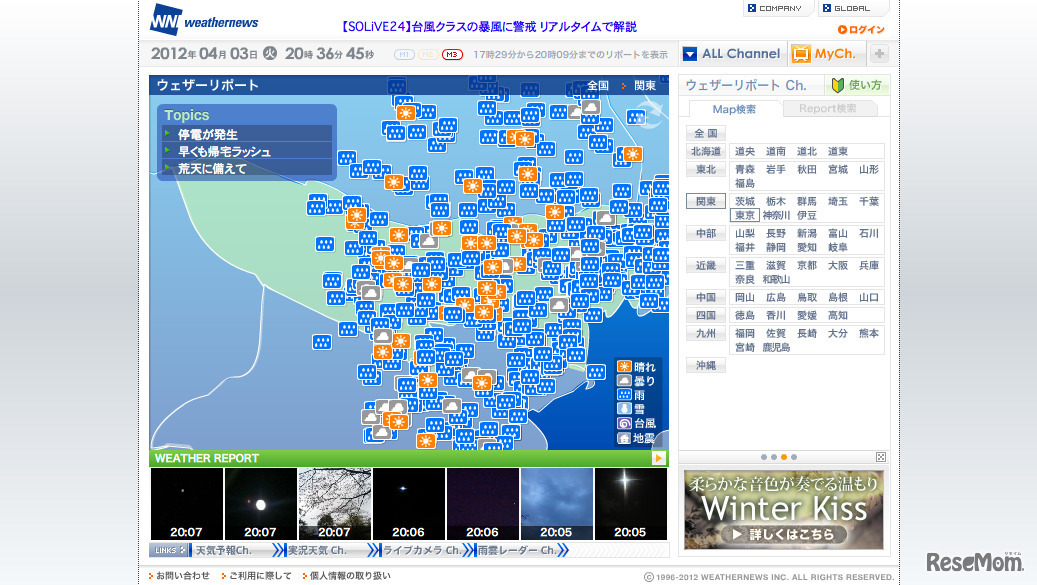The width and height of the screenshot is (1037, 585).
Task: Select the Map検索 tab
Action: pos(734,109)
